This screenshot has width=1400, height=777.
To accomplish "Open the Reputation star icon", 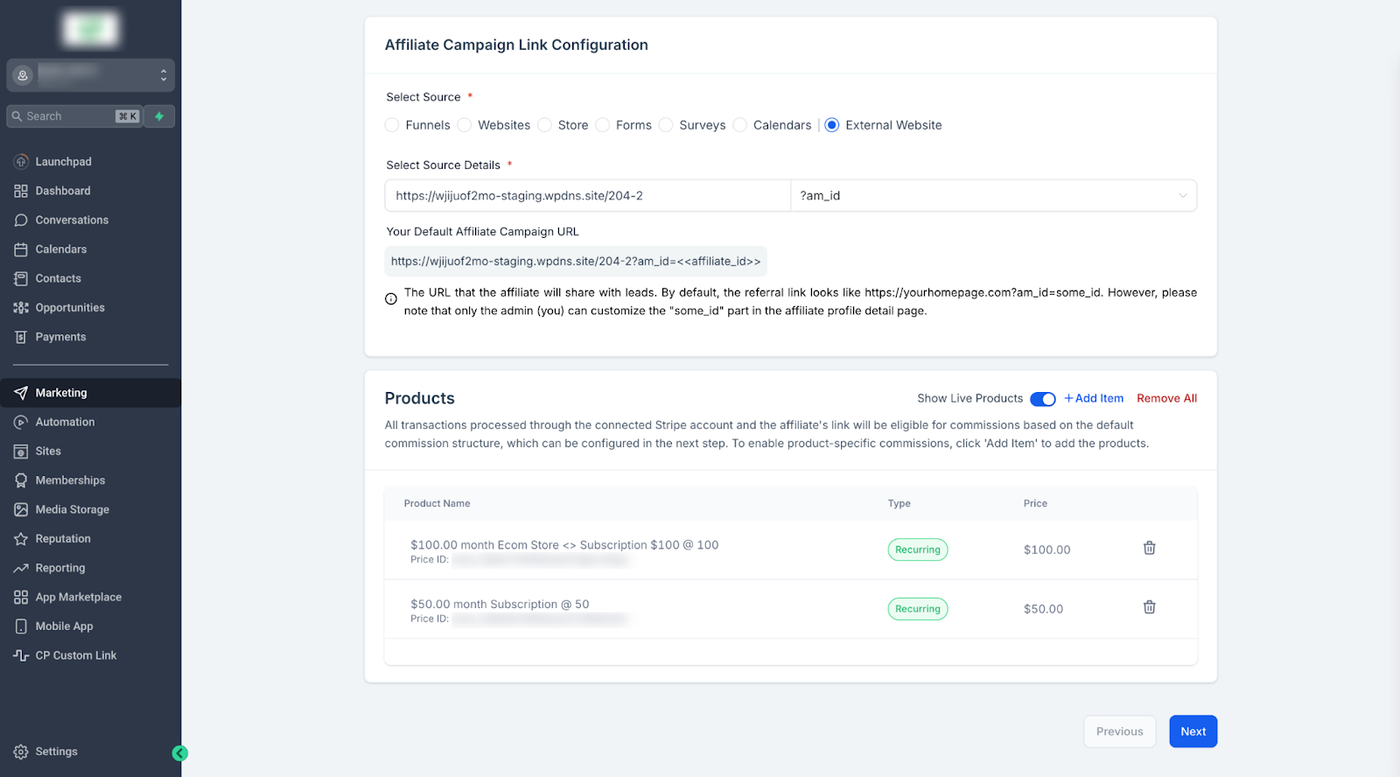I will pyautogui.click(x=21, y=539).
